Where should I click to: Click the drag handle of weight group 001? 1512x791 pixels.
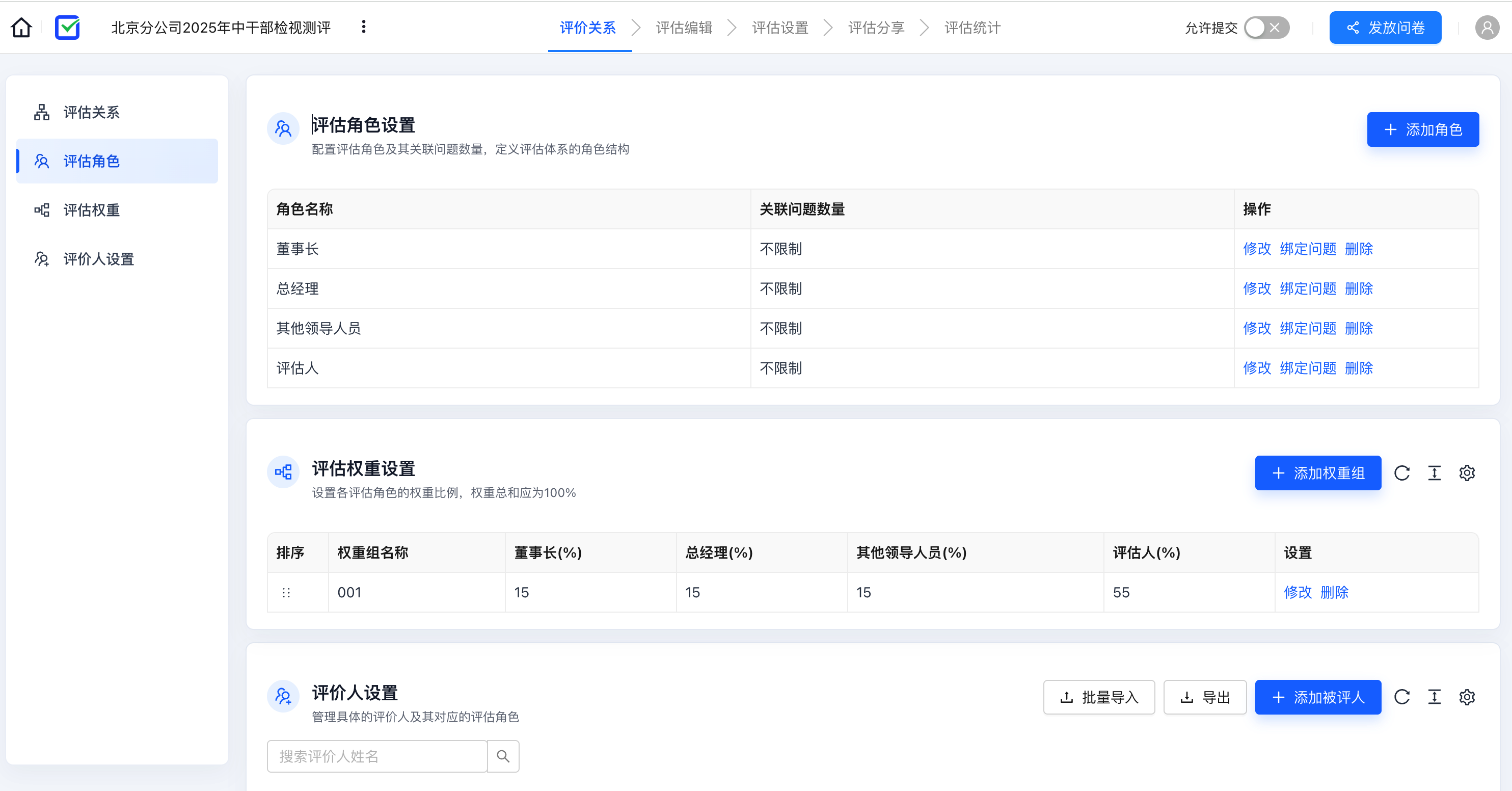[x=286, y=593]
